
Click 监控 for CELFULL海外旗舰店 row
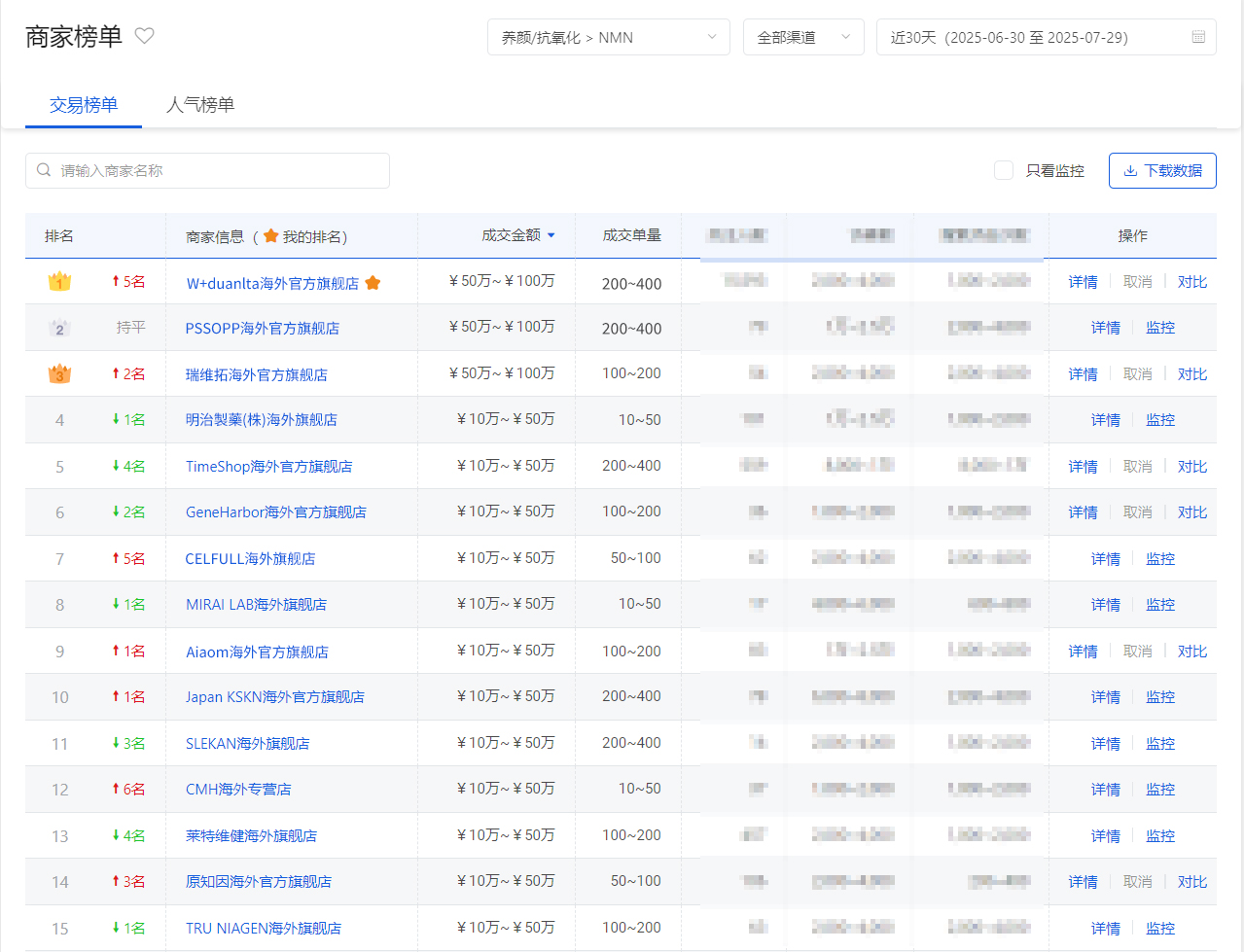[1160, 559]
